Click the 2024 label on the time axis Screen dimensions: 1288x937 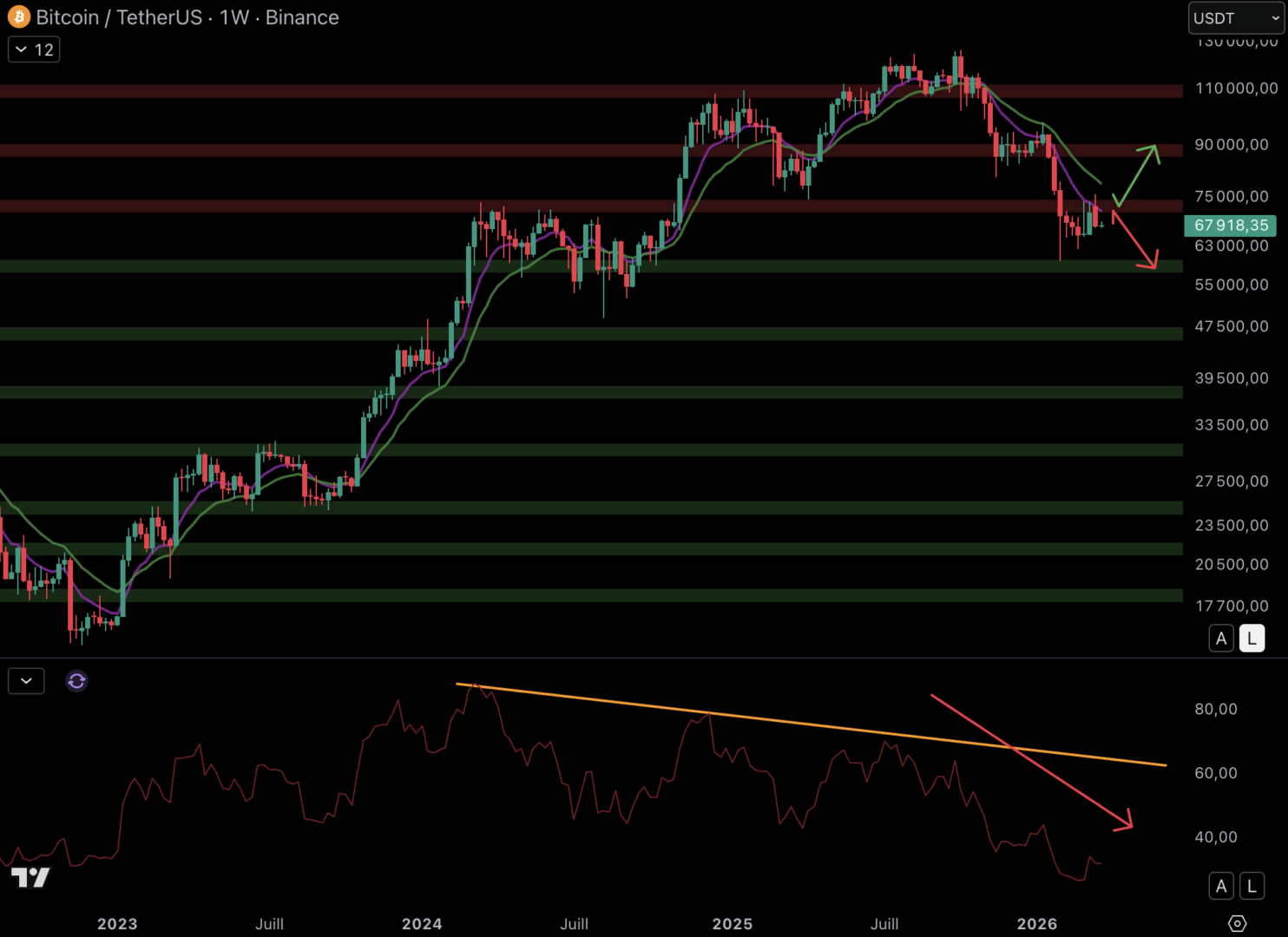point(423,924)
